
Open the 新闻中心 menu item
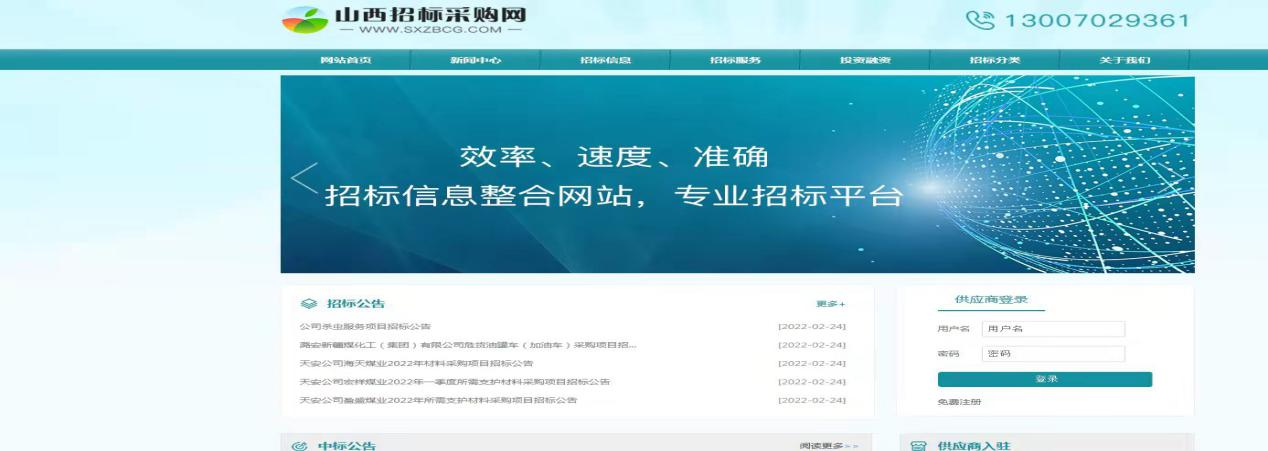pos(475,60)
